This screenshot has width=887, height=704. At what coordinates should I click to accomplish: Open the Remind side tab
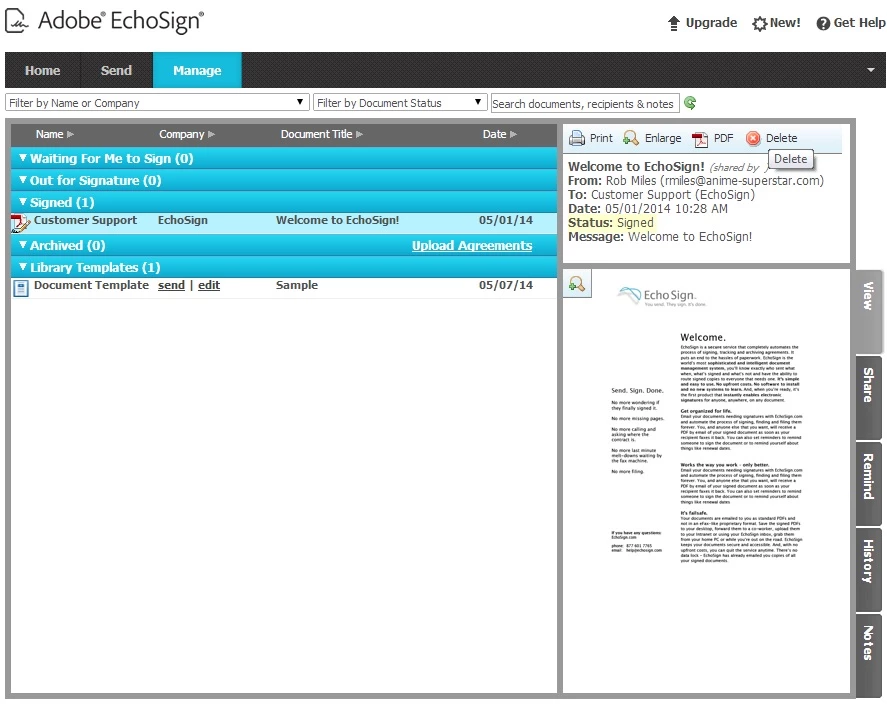point(868,482)
